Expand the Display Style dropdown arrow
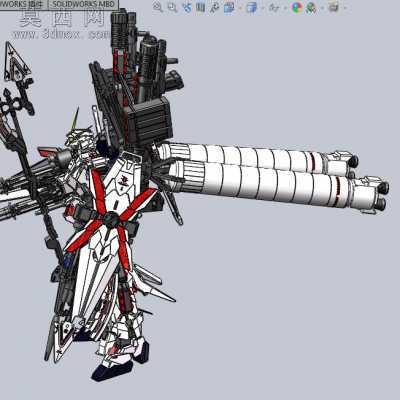Viewport: 400px width, 400px height. click(263, 7)
